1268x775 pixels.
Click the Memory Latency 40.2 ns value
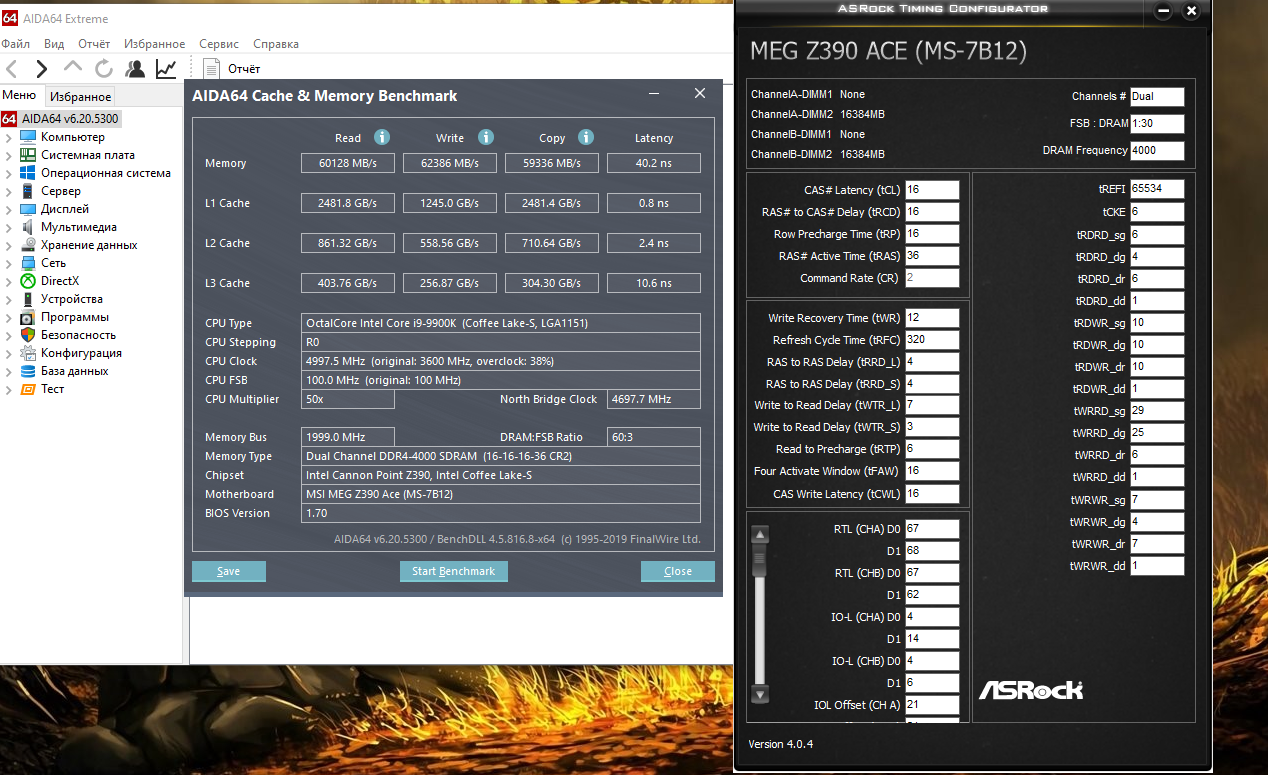tap(654, 163)
